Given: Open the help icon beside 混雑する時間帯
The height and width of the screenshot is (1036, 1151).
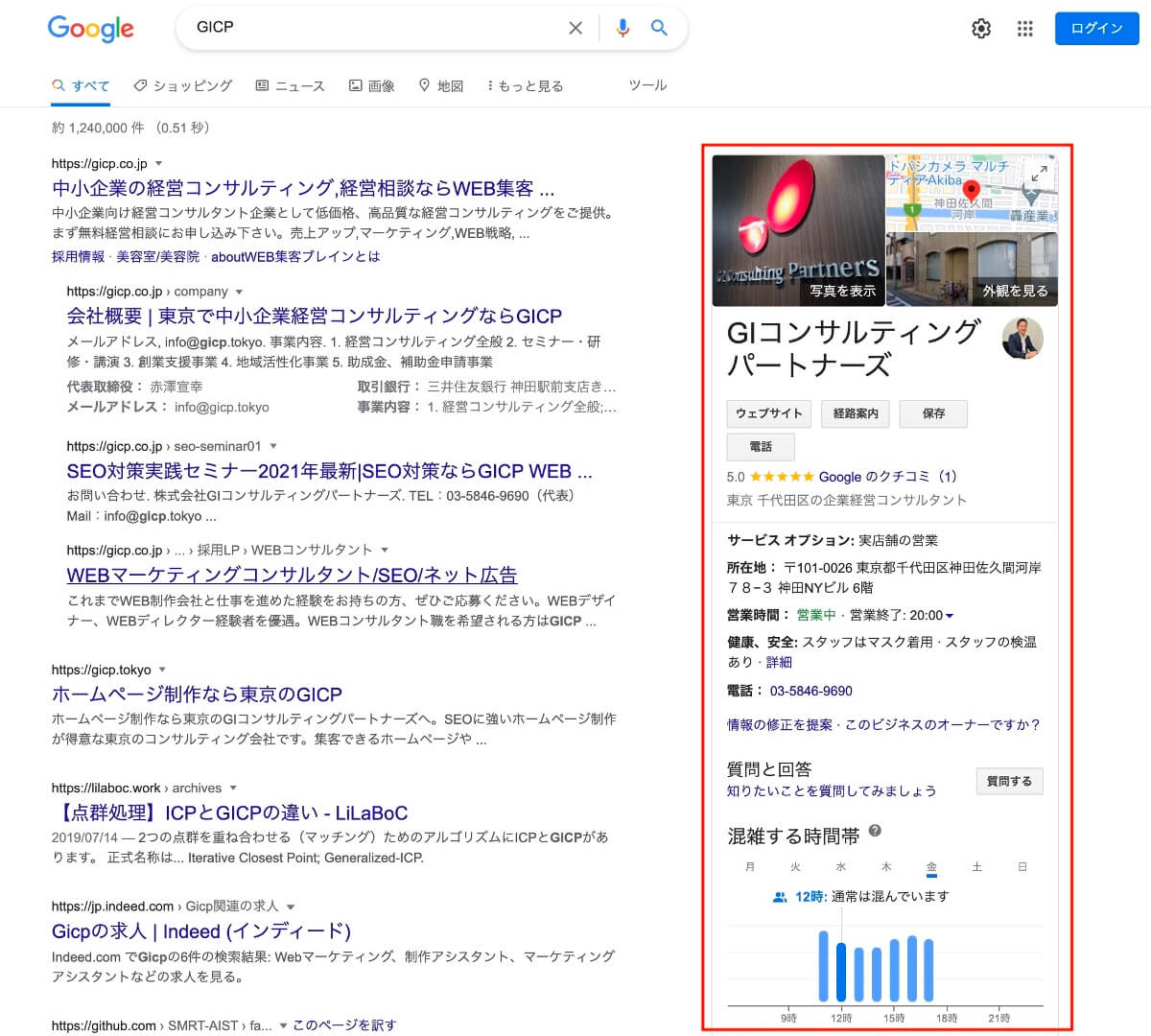Looking at the screenshot, I should click(x=875, y=832).
